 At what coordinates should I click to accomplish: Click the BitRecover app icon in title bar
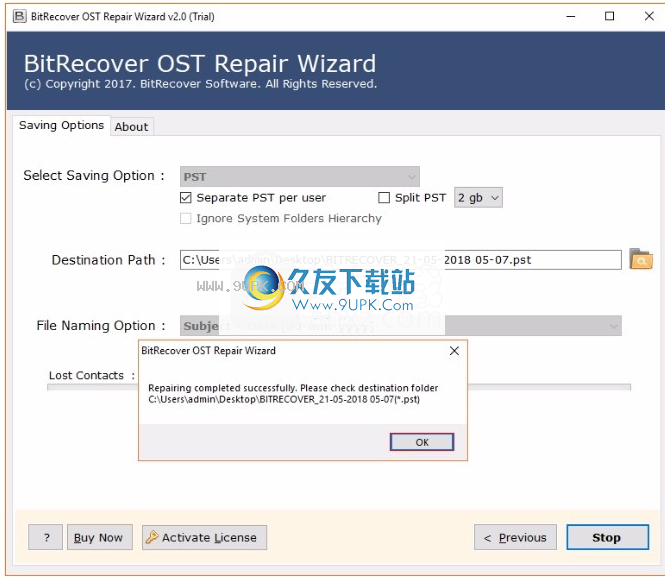(x=20, y=16)
